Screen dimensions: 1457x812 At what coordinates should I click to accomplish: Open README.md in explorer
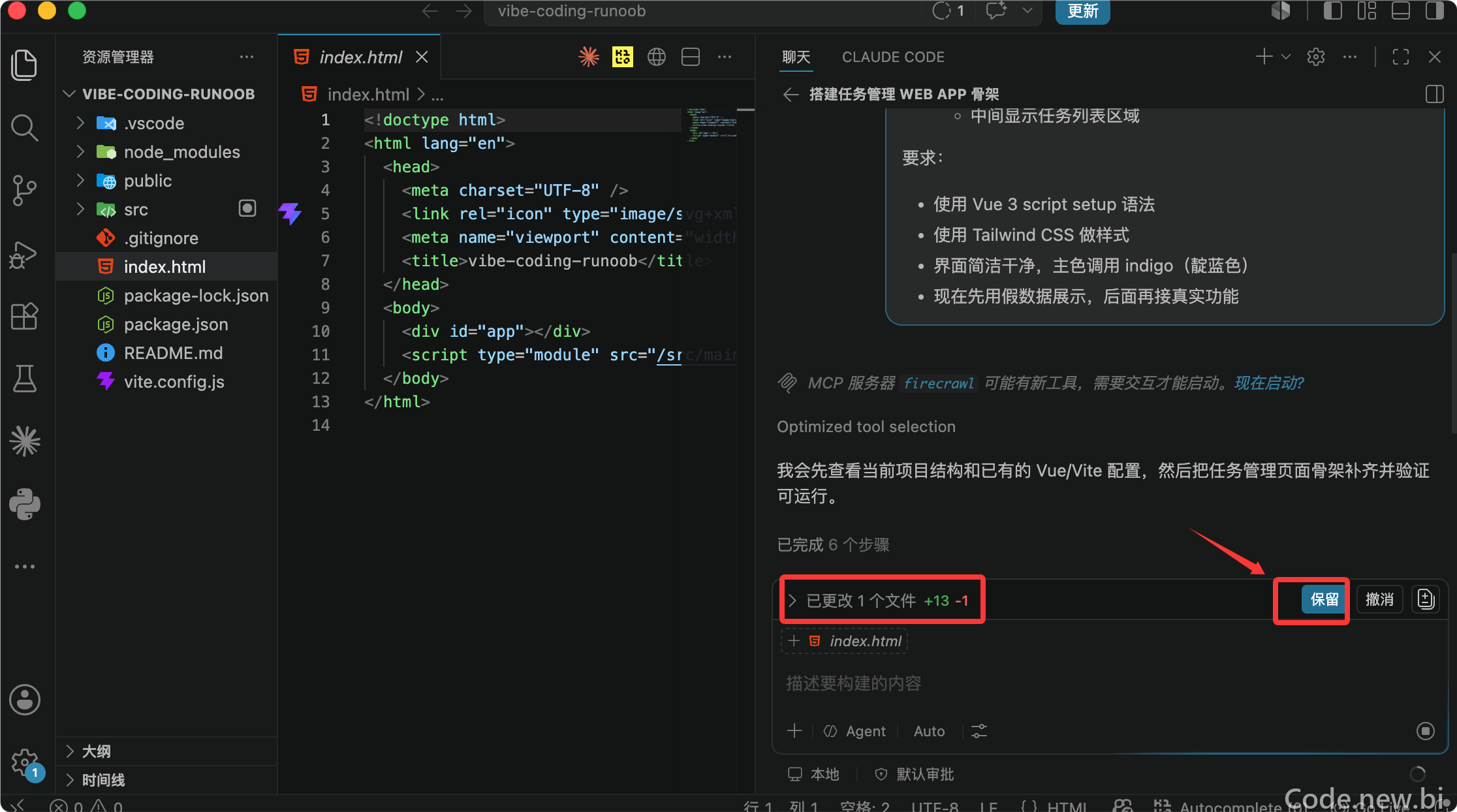click(173, 353)
